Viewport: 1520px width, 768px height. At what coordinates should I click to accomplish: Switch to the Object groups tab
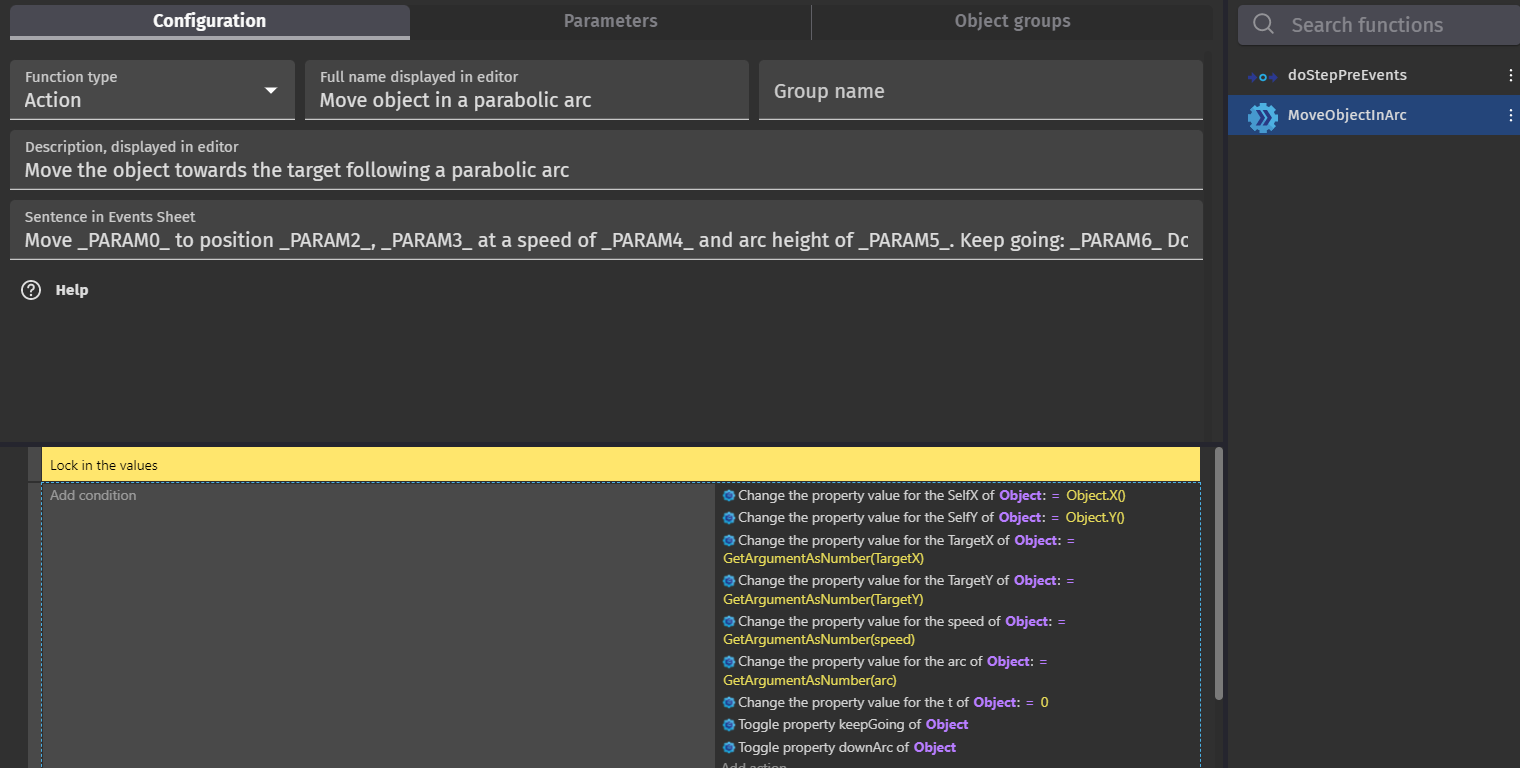[x=1012, y=20]
